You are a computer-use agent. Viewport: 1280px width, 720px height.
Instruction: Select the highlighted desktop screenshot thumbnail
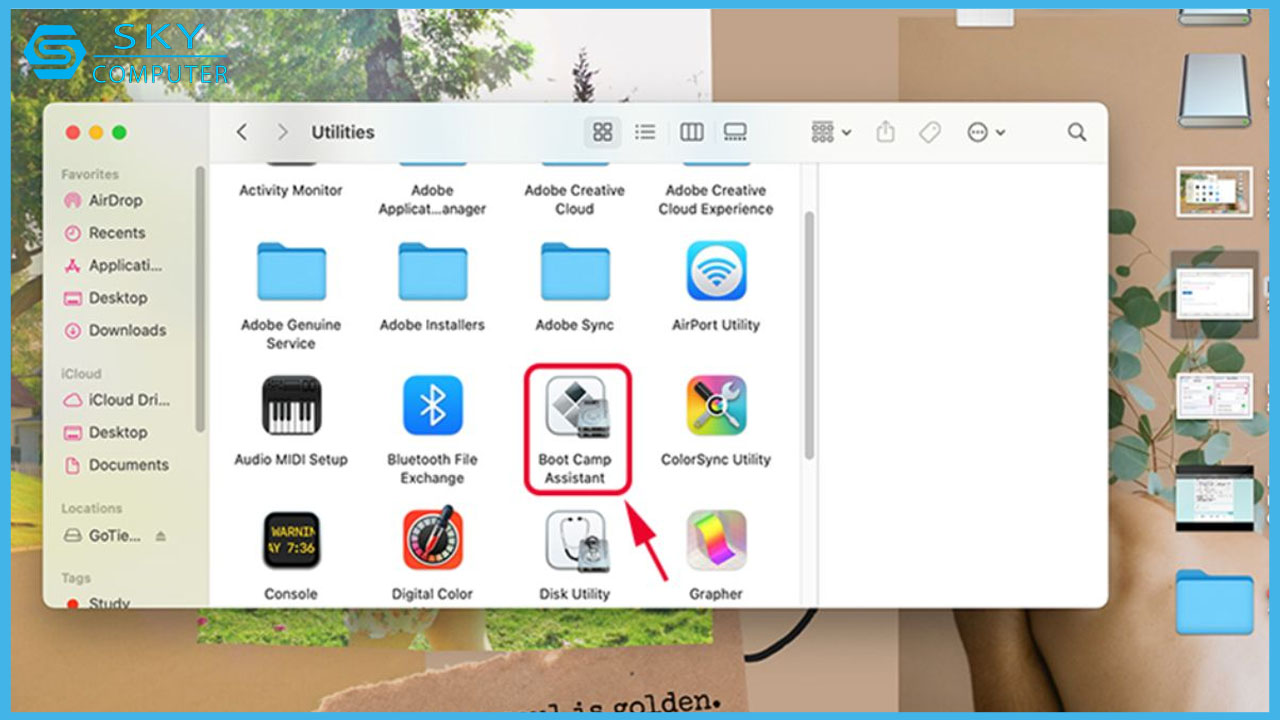pos(1214,294)
